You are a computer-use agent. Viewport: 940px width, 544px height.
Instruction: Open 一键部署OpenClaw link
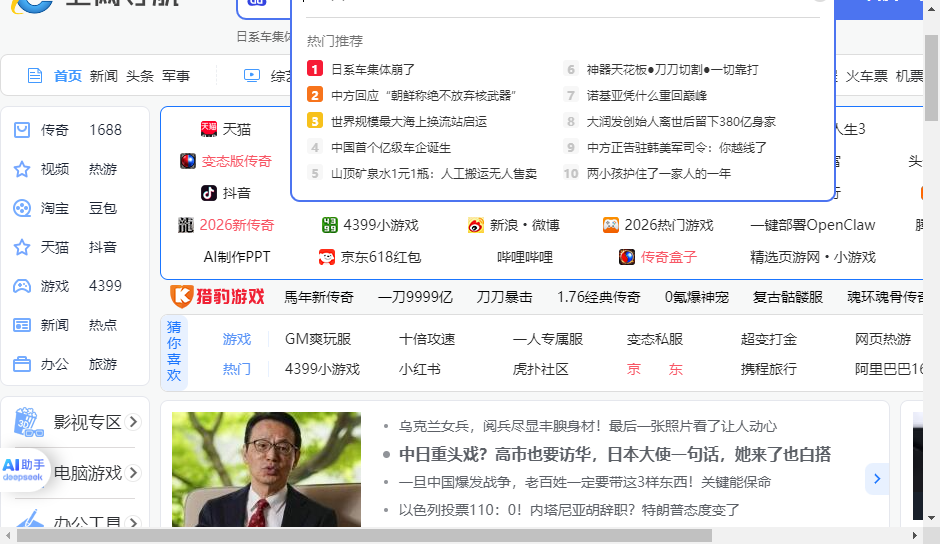pos(813,225)
